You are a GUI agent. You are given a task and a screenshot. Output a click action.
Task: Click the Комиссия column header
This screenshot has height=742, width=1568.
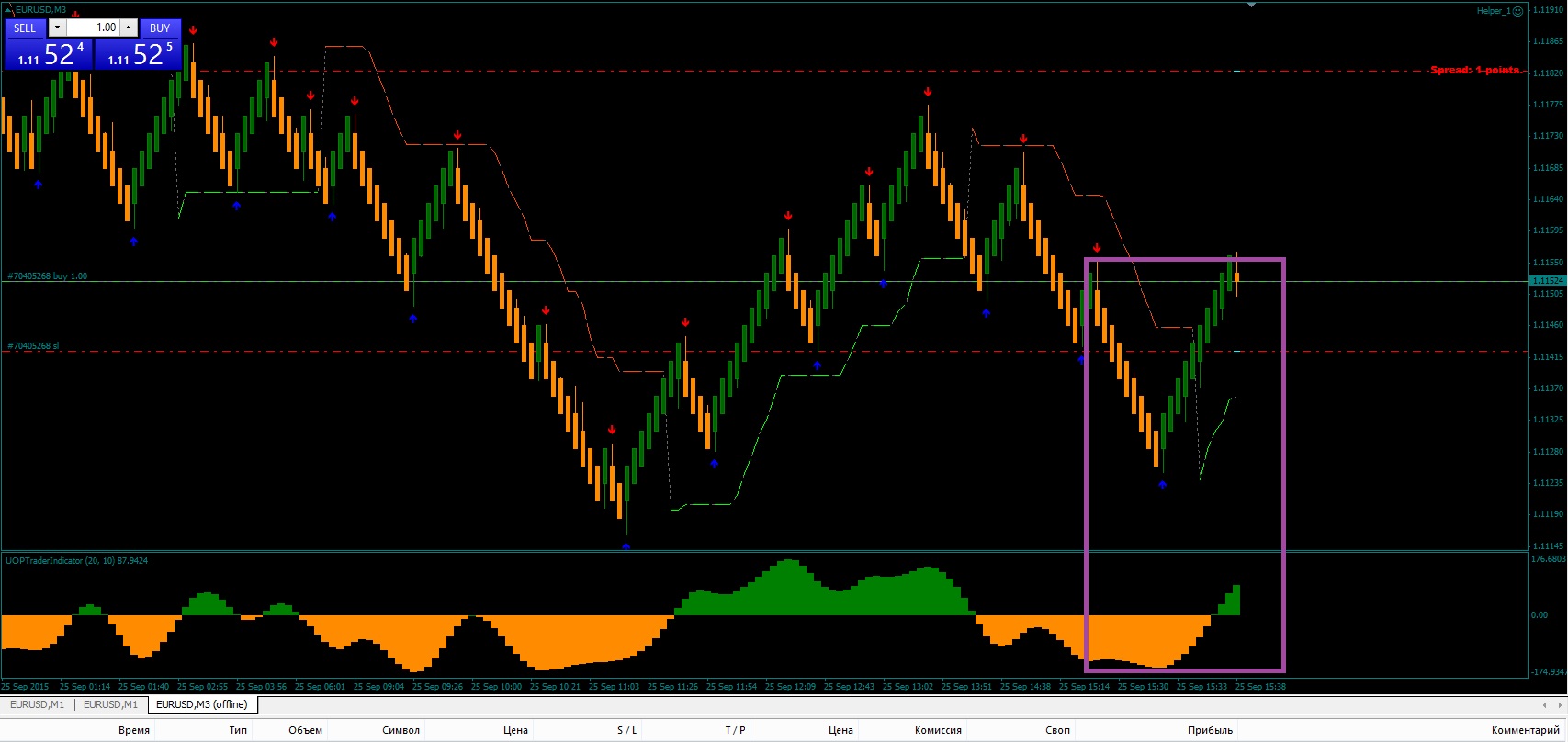(x=938, y=730)
